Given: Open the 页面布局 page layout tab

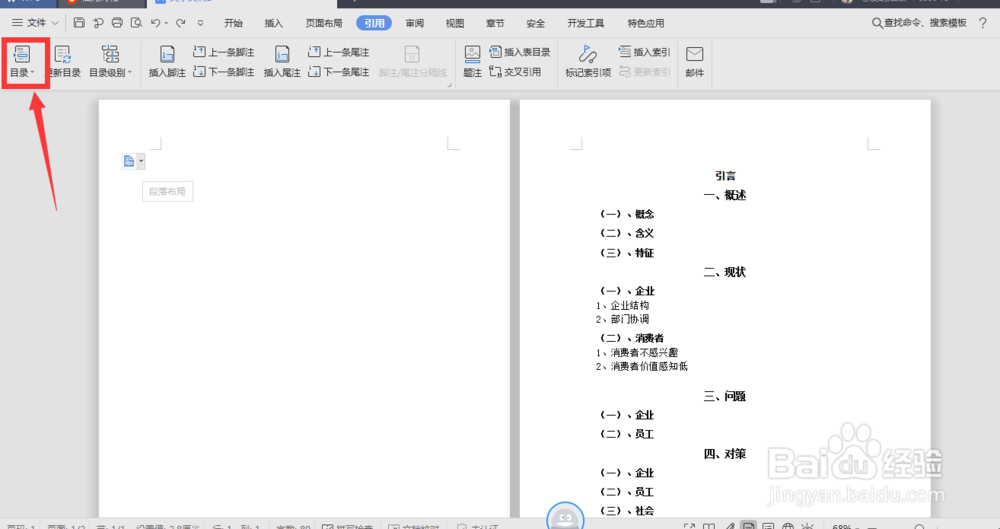Looking at the screenshot, I should 324,23.
